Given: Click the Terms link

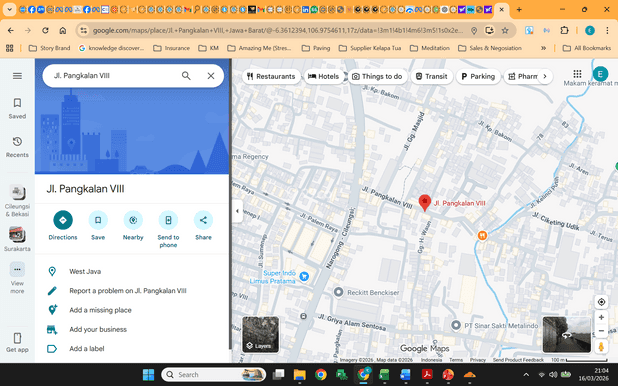Looking at the screenshot, I should (456, 360).
